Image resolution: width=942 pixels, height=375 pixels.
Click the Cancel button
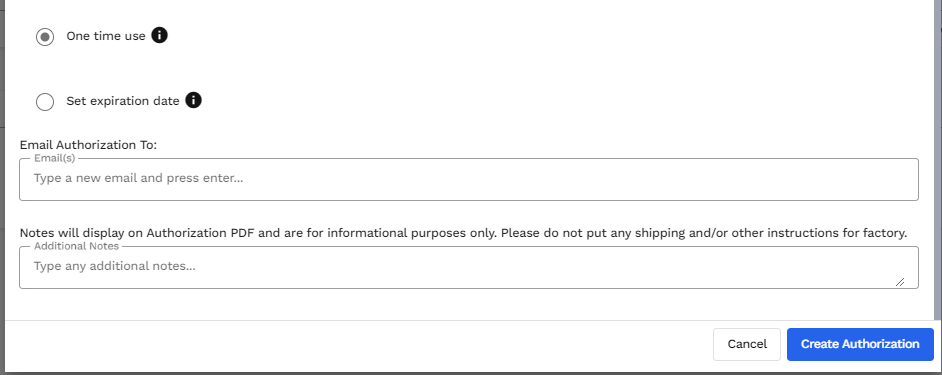[x=747, y=344]
